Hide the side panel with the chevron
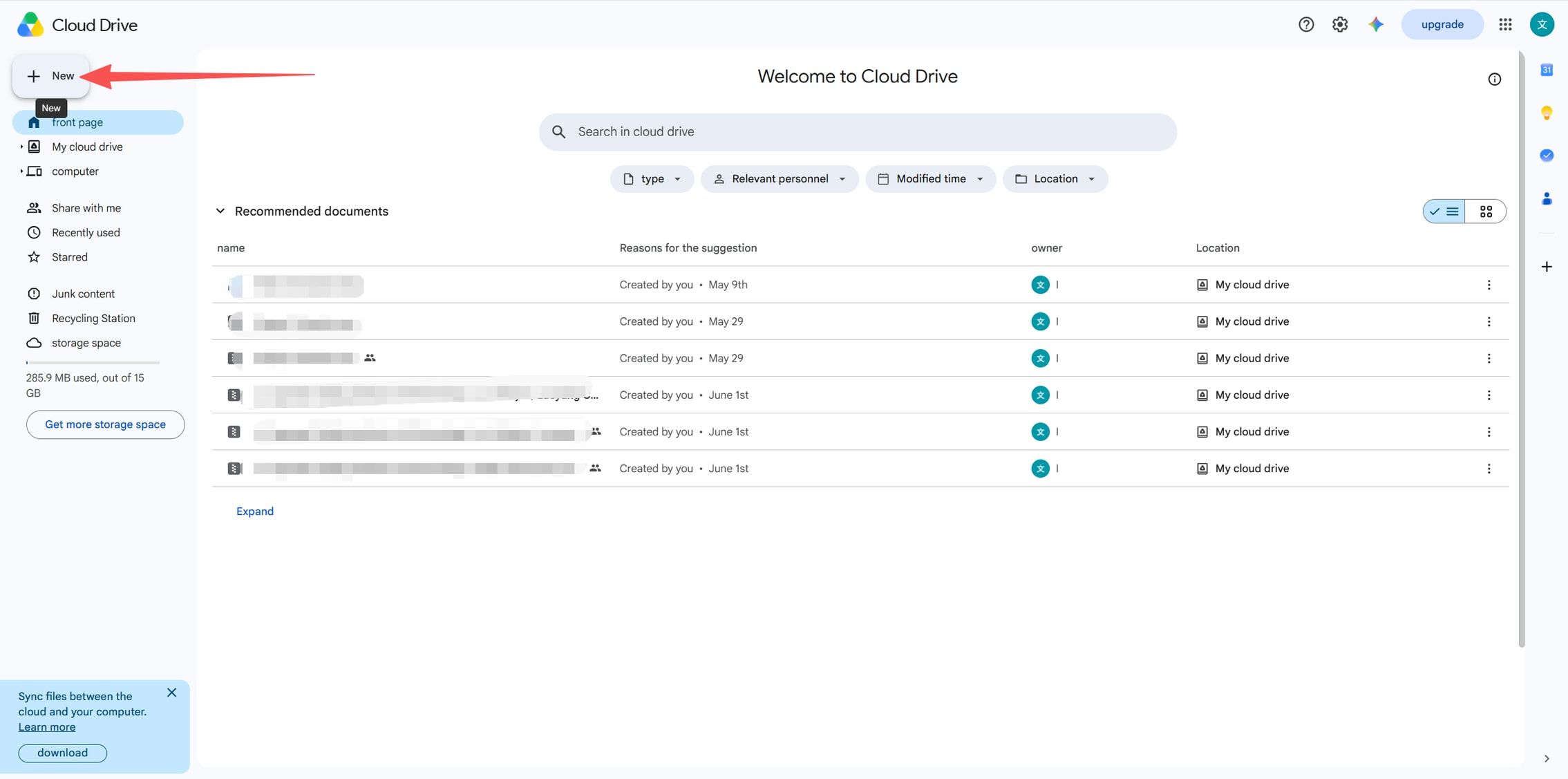The width and height of the screenshot is (1568, 779). (x=1547, y=759)
